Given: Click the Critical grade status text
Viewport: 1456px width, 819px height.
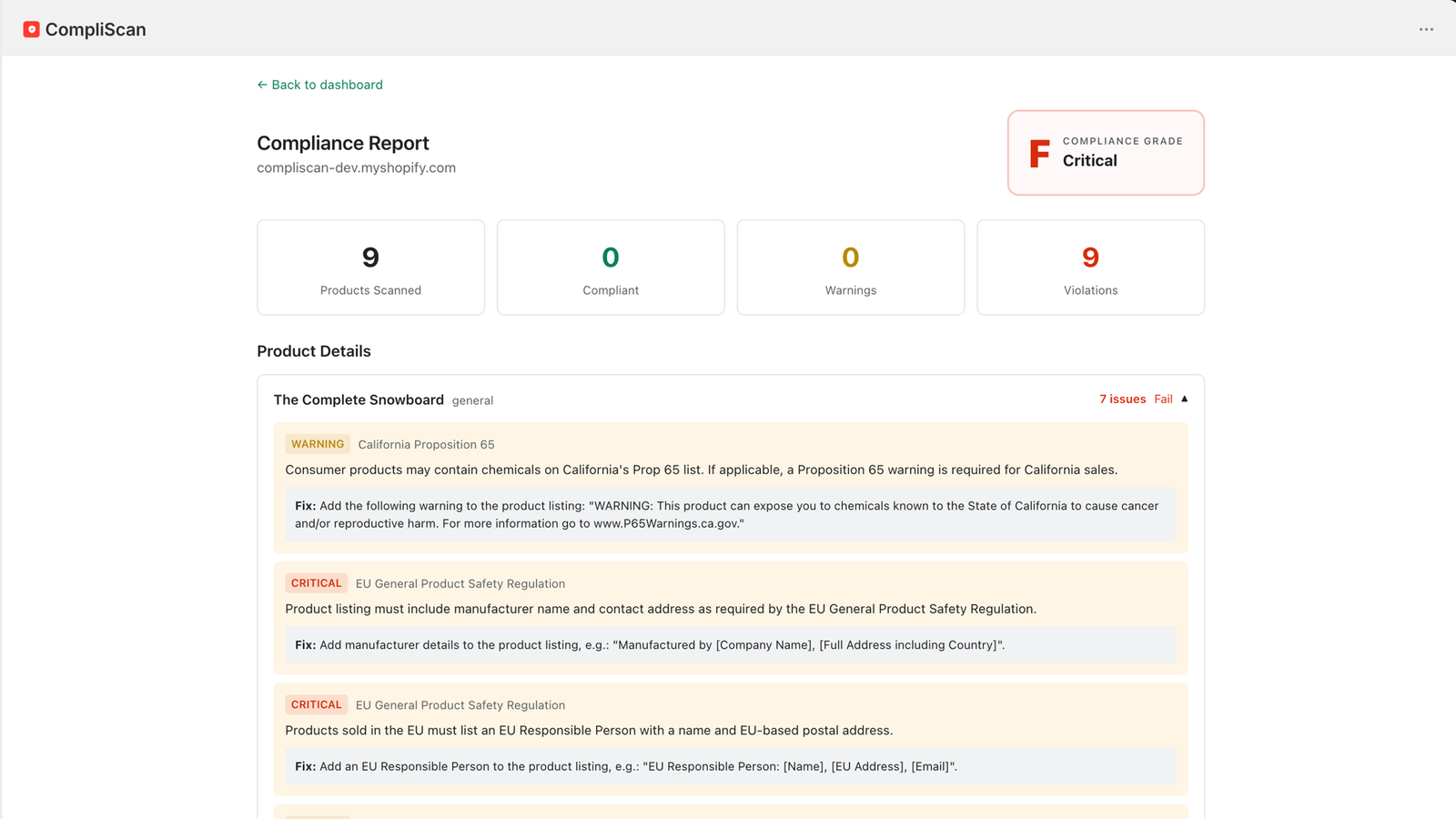Looking at the screenshot, I should pyautogui.click(x=1090, y=160).
